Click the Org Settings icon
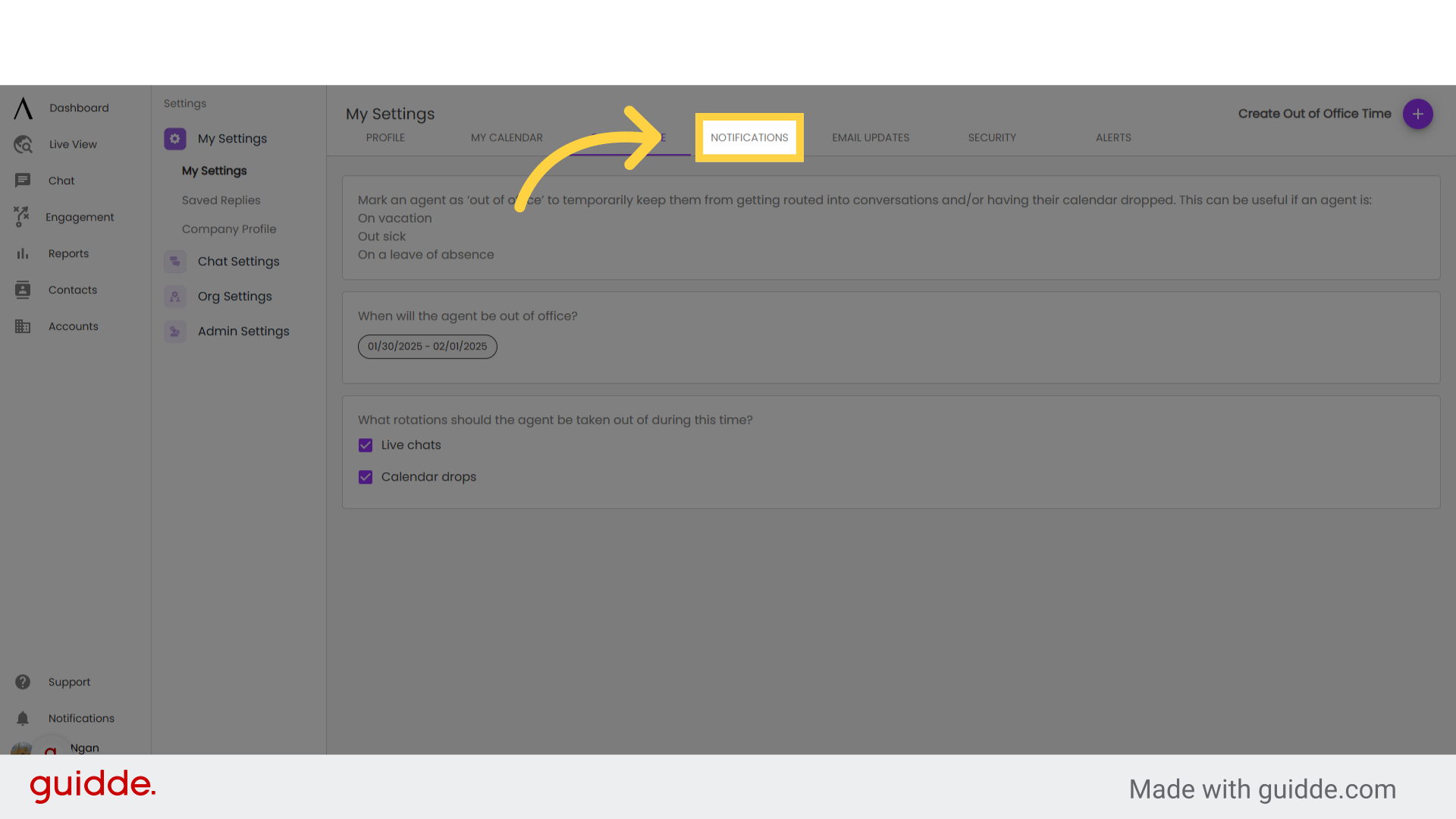 coord(175,297)
